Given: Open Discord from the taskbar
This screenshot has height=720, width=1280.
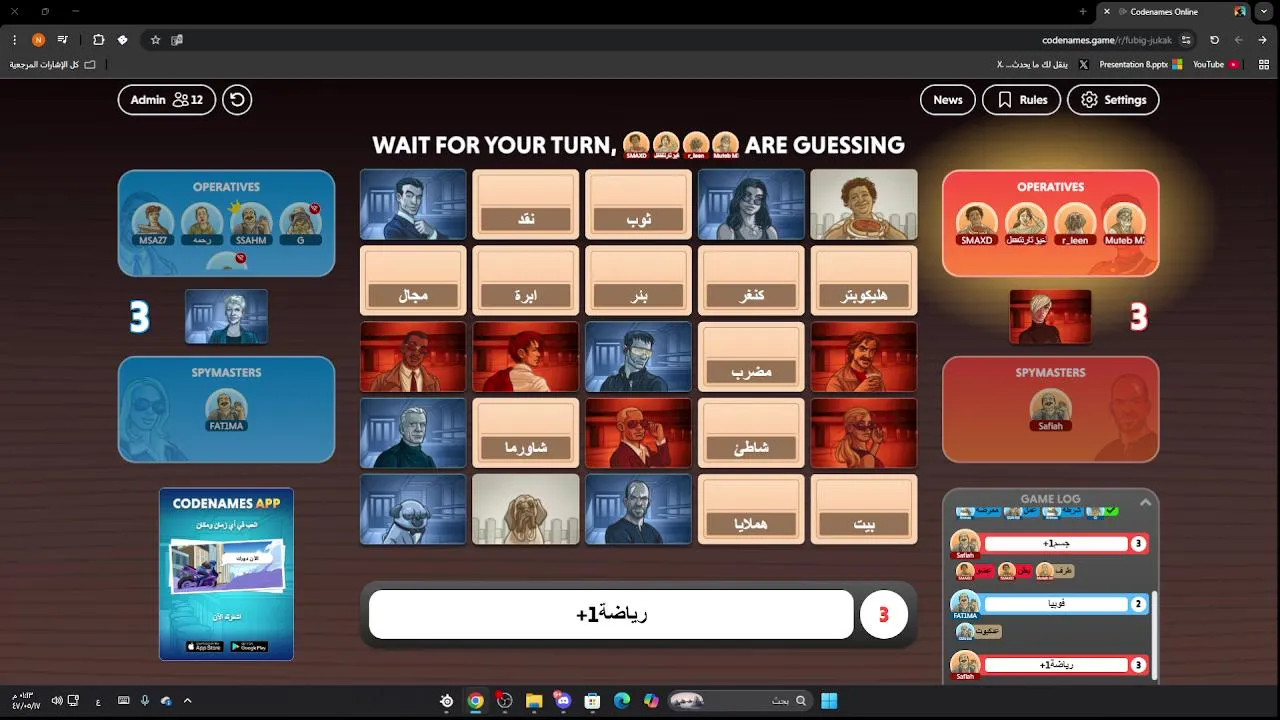Looking at the screenshot, I should (563, 701).
